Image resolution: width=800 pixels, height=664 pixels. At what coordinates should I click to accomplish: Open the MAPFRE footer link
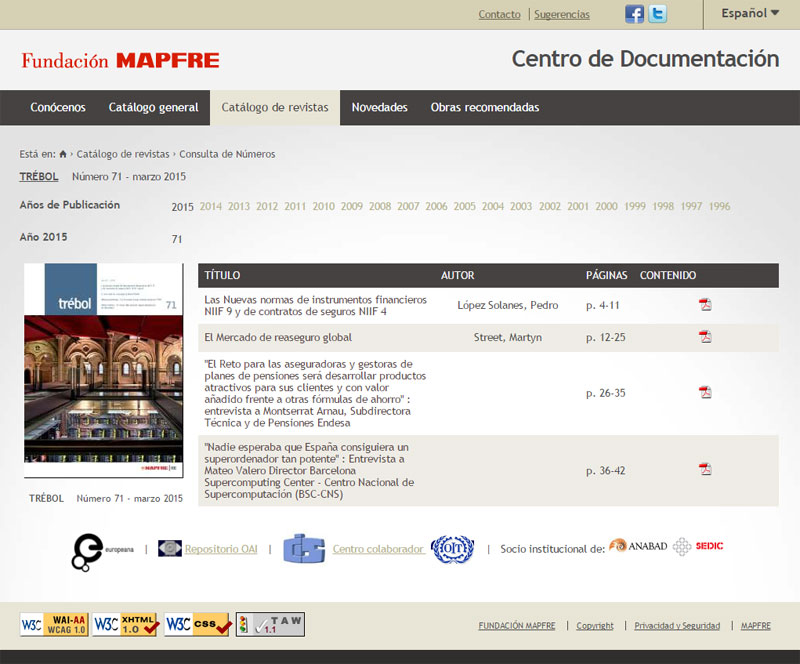(x=756, y=626)
